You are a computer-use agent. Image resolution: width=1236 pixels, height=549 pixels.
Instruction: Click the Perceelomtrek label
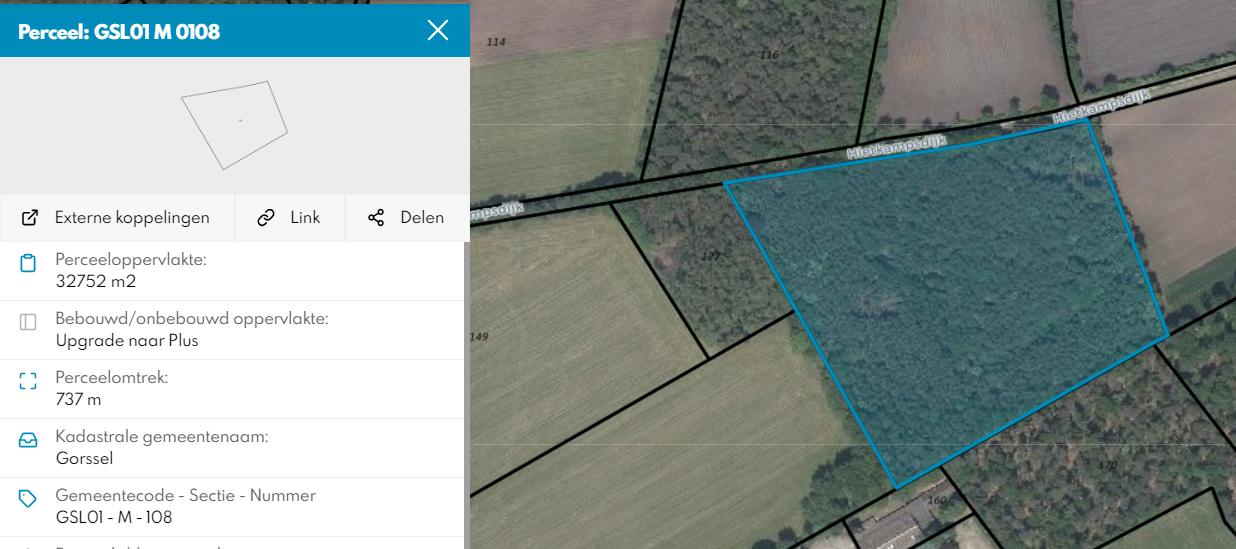tap(112, 378)
